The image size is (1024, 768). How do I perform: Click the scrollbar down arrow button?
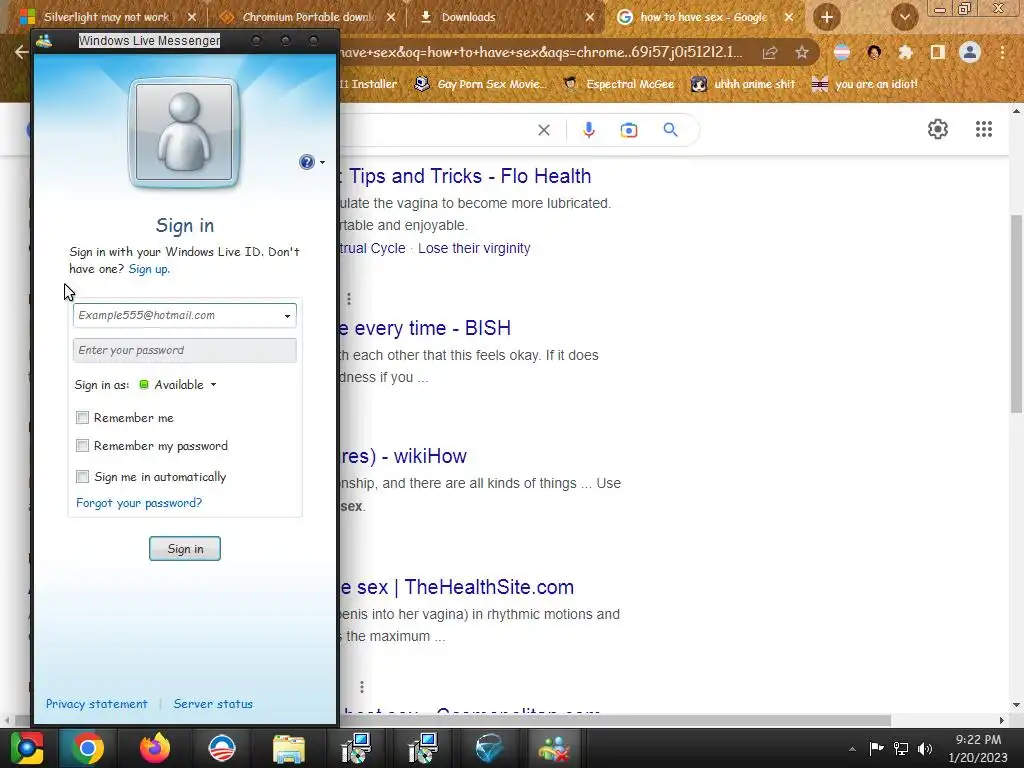click(1016, 705)
